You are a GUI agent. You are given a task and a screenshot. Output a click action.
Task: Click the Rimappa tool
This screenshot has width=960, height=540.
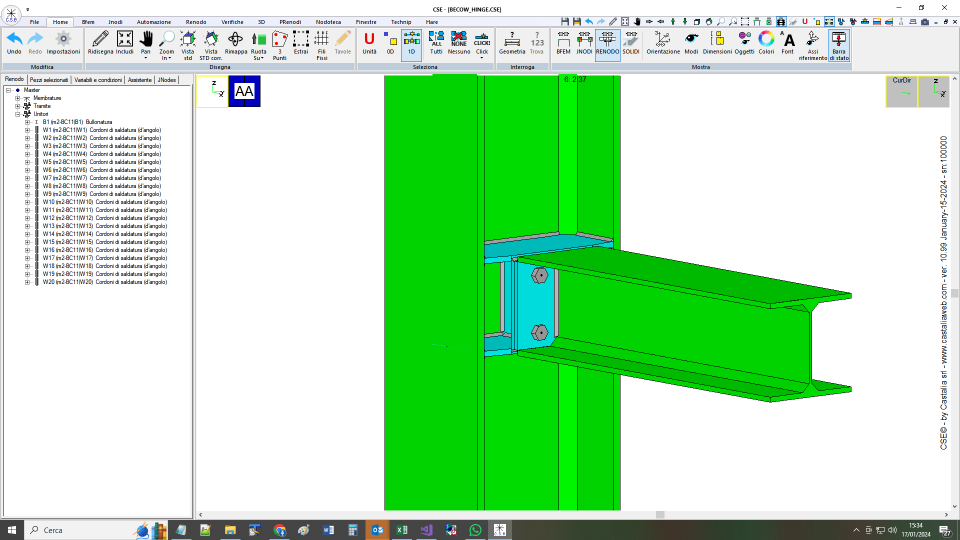click(236, 43)
